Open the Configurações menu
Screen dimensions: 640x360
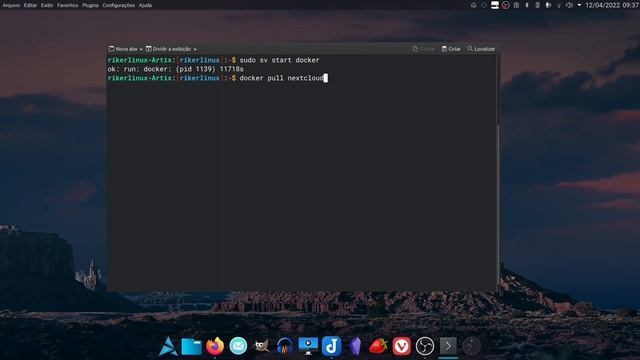coord(118,5)
